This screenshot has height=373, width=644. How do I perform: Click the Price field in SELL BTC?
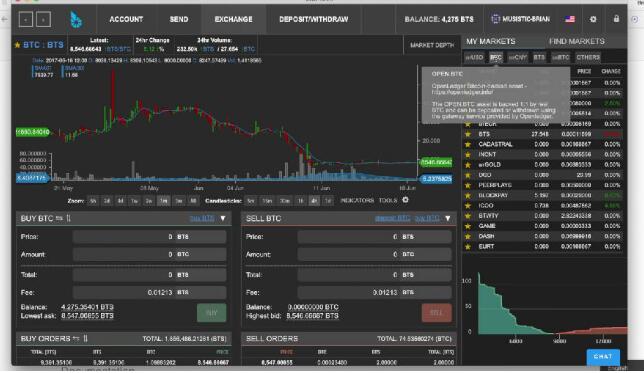coord(374,237)
